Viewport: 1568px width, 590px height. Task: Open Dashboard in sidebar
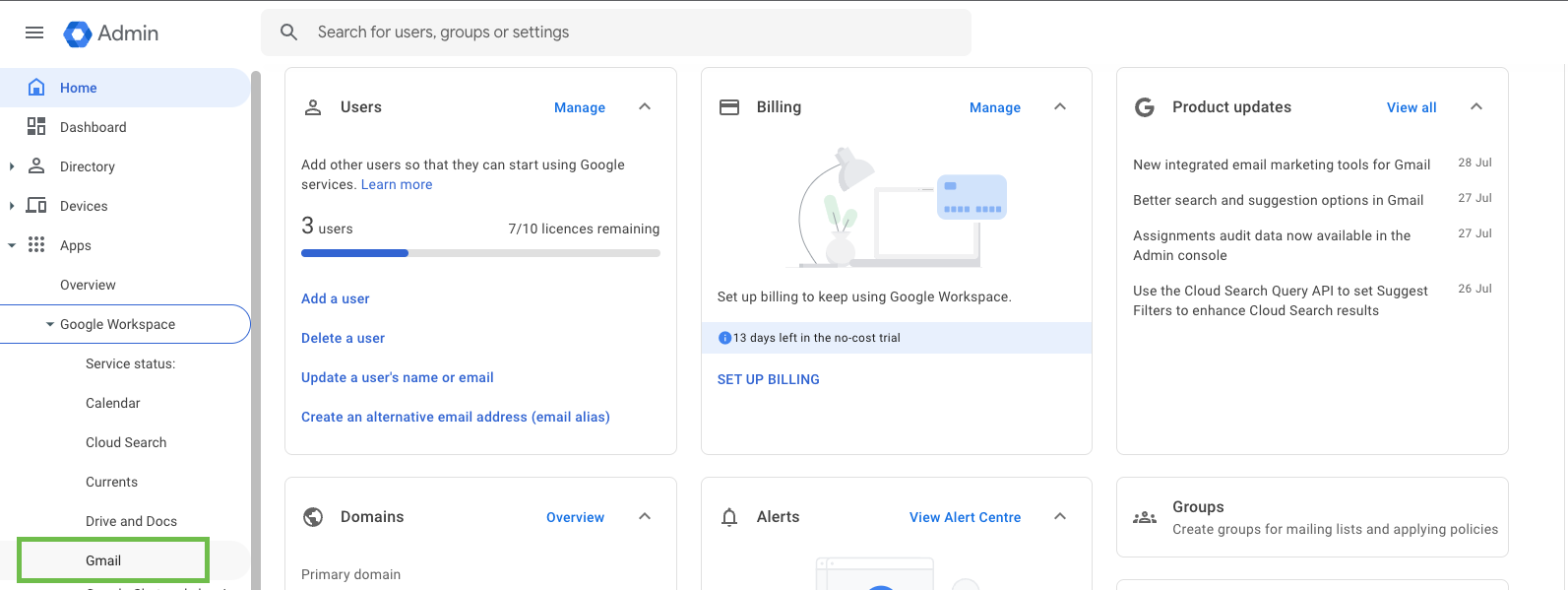125,127
